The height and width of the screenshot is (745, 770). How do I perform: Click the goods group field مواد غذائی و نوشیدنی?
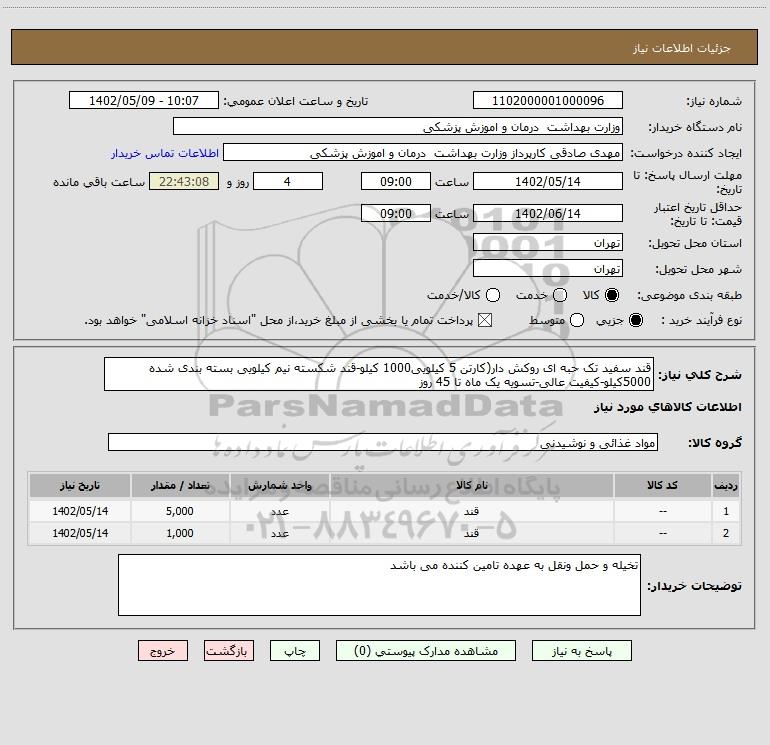tap(383, 442)
